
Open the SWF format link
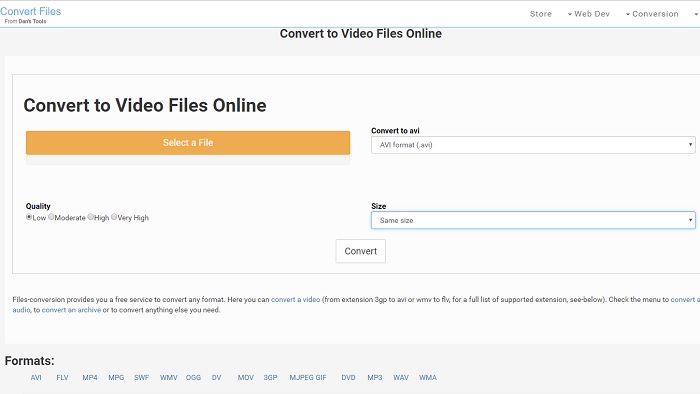pyautogui.click(x=142, y=377)
